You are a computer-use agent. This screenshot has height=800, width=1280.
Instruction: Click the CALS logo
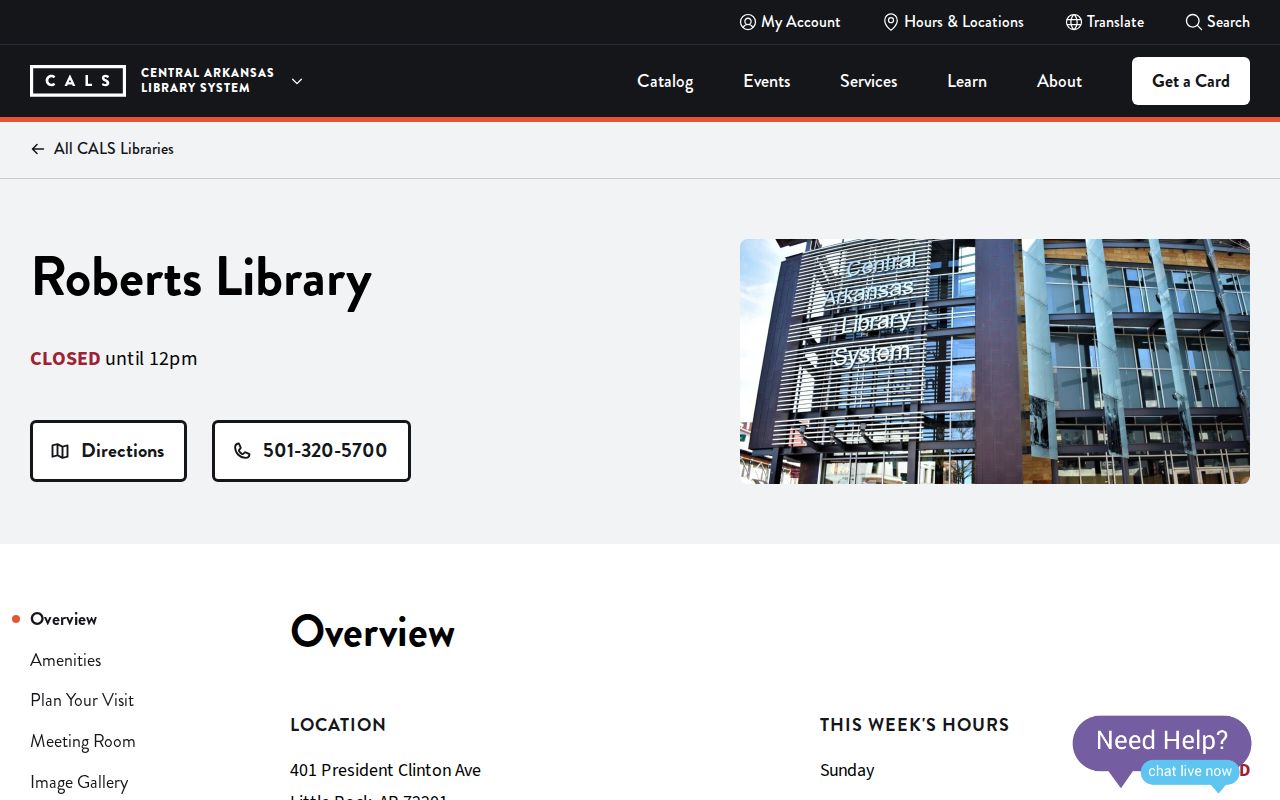pyautogui.click(x=78, y=81)
